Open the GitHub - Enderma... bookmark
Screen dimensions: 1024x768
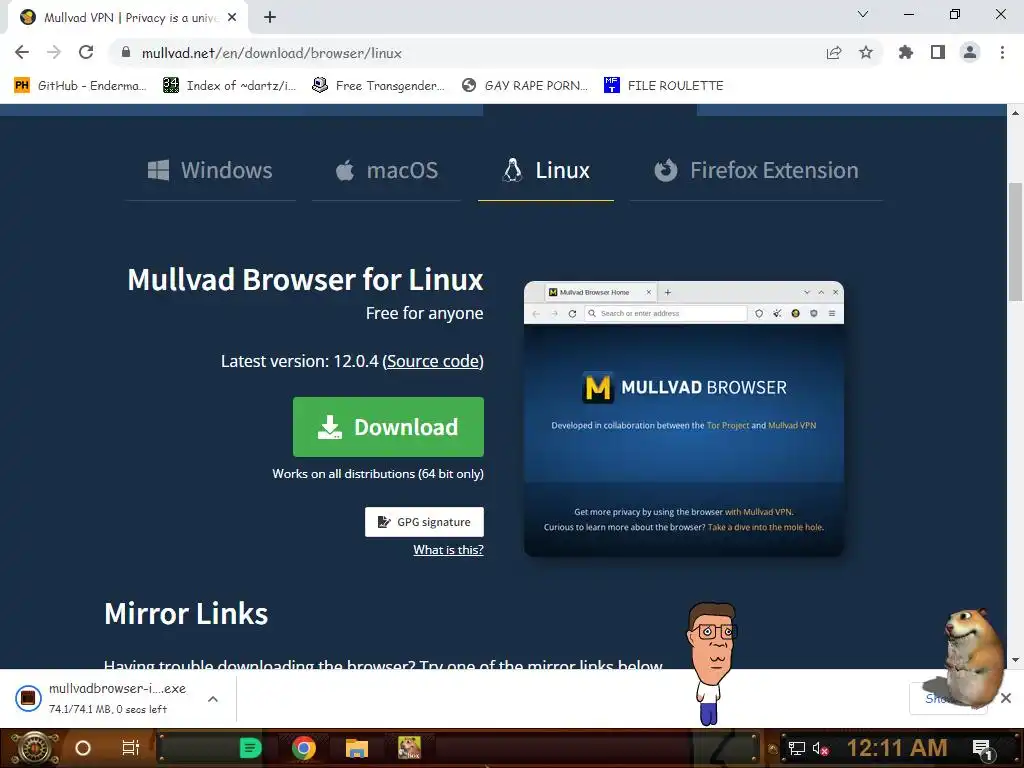[80, 86]
